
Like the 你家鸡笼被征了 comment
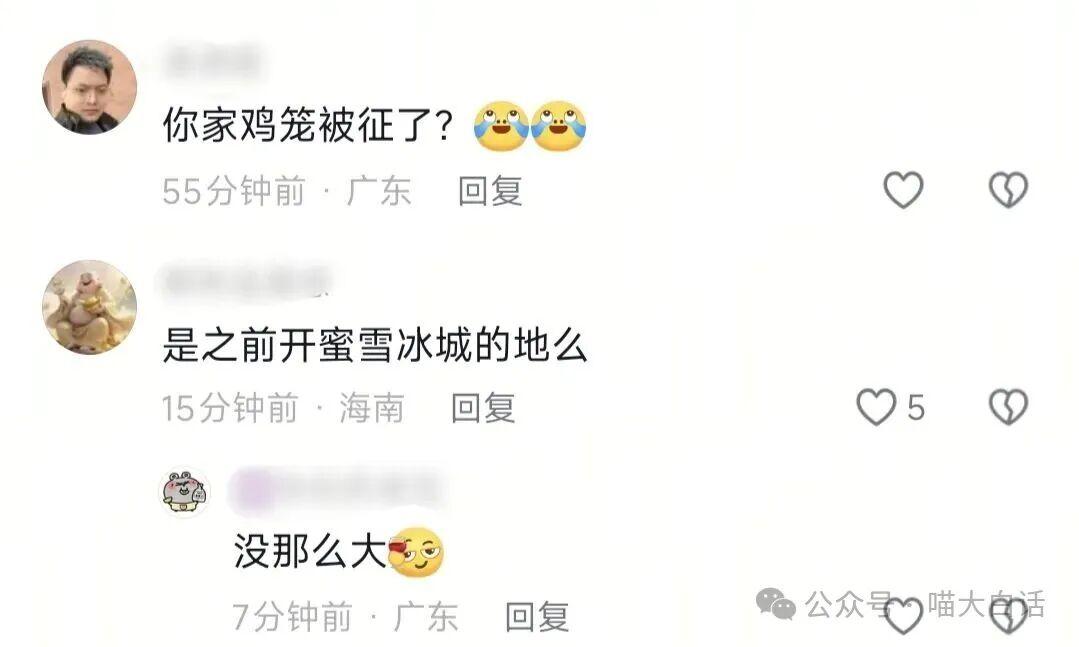coord(903,189)
